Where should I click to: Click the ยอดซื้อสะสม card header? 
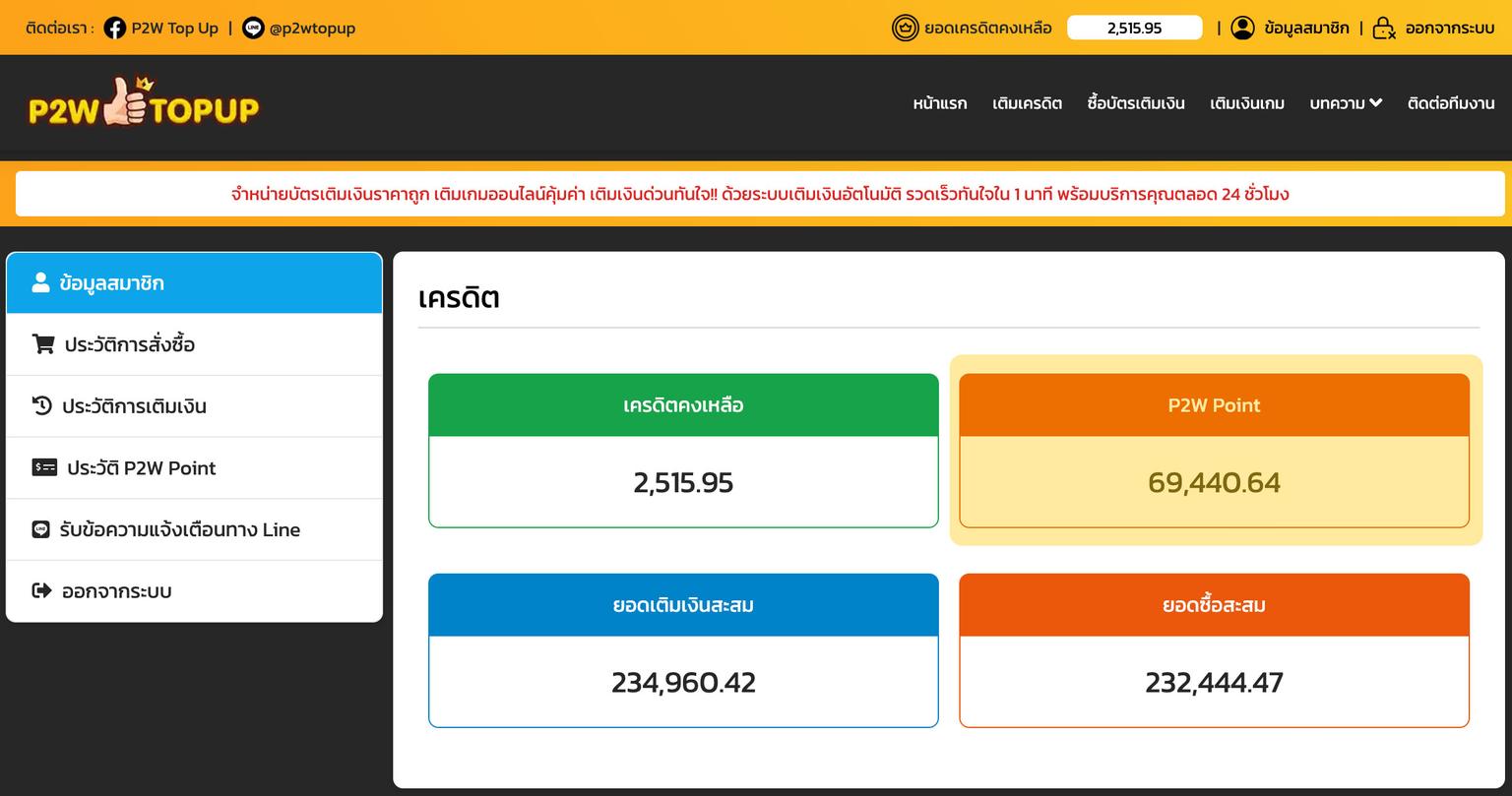point(1214,605)
